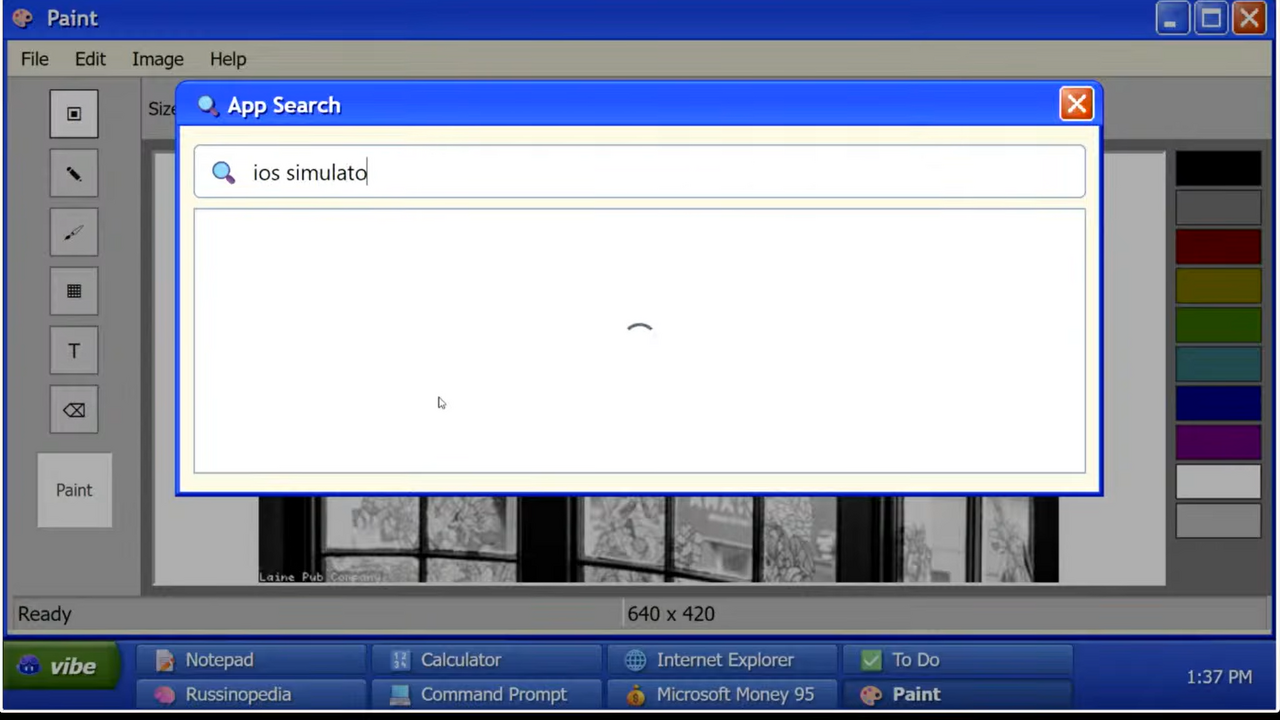Click the magnifier icon in search field
Screen dimensions: 1280x720
coord(223,173)
